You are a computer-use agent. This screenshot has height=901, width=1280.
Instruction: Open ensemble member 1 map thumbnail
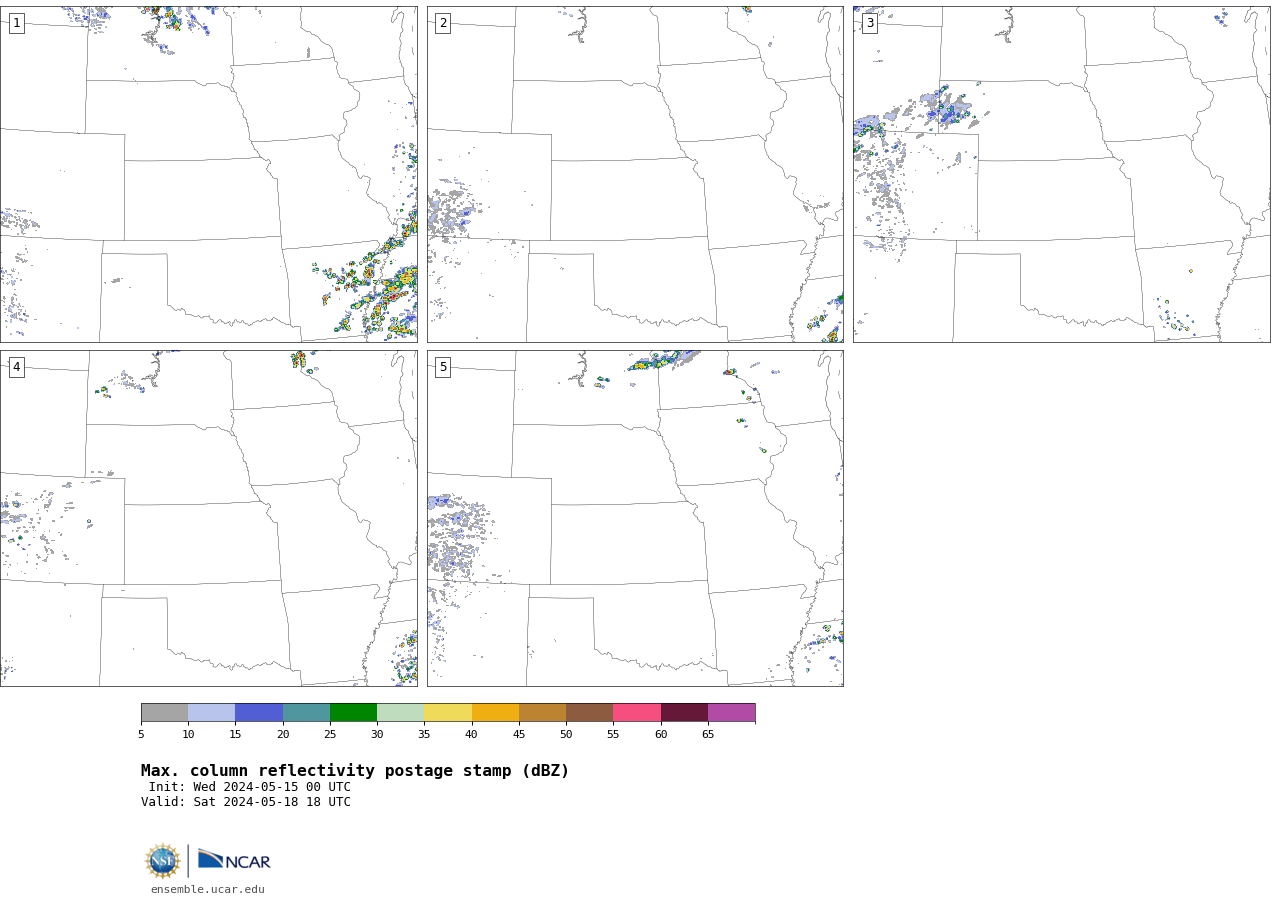209,174
